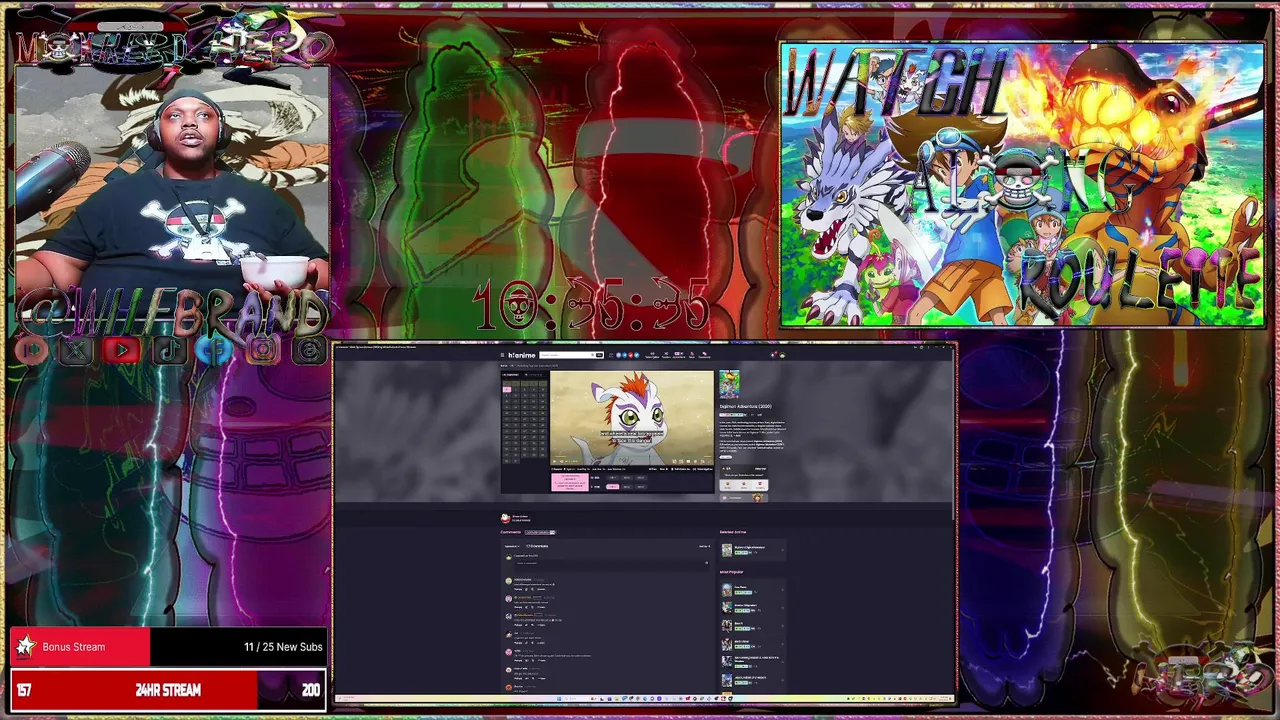1280x720 pixels.
Task: Open Bleach thumbnail in Most Popular
Action: pos(727,626)
